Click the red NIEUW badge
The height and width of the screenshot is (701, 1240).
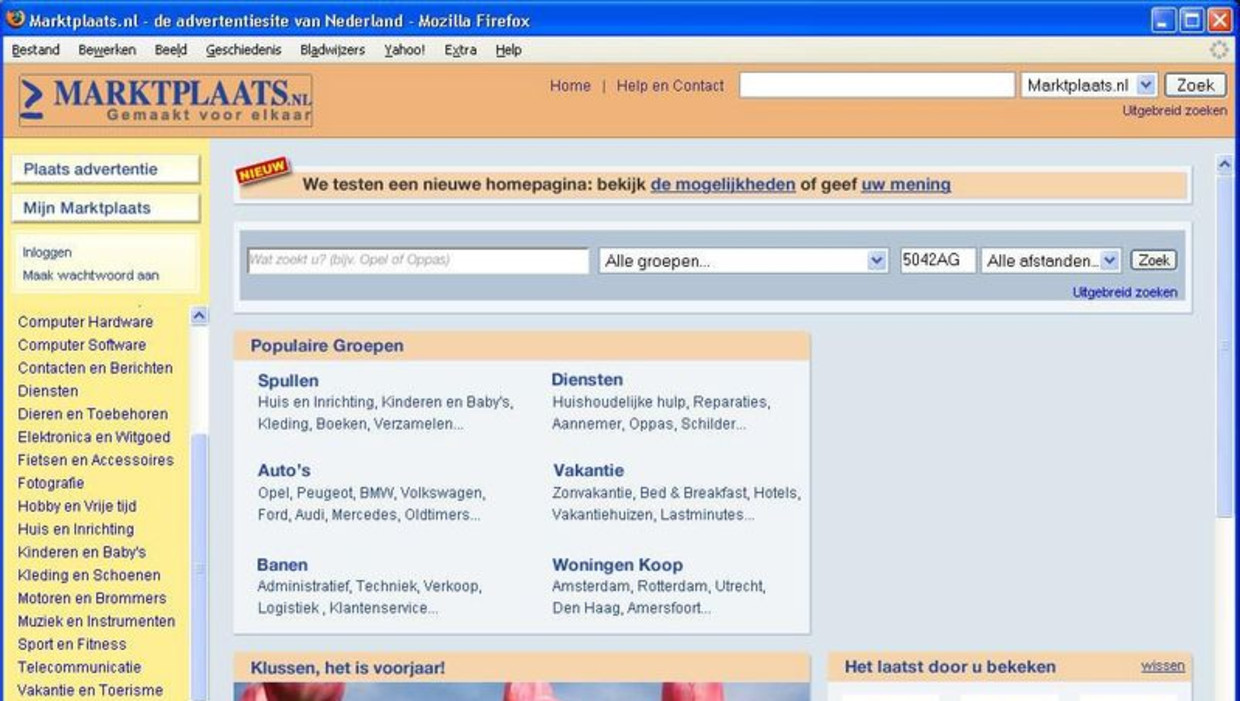262,171
